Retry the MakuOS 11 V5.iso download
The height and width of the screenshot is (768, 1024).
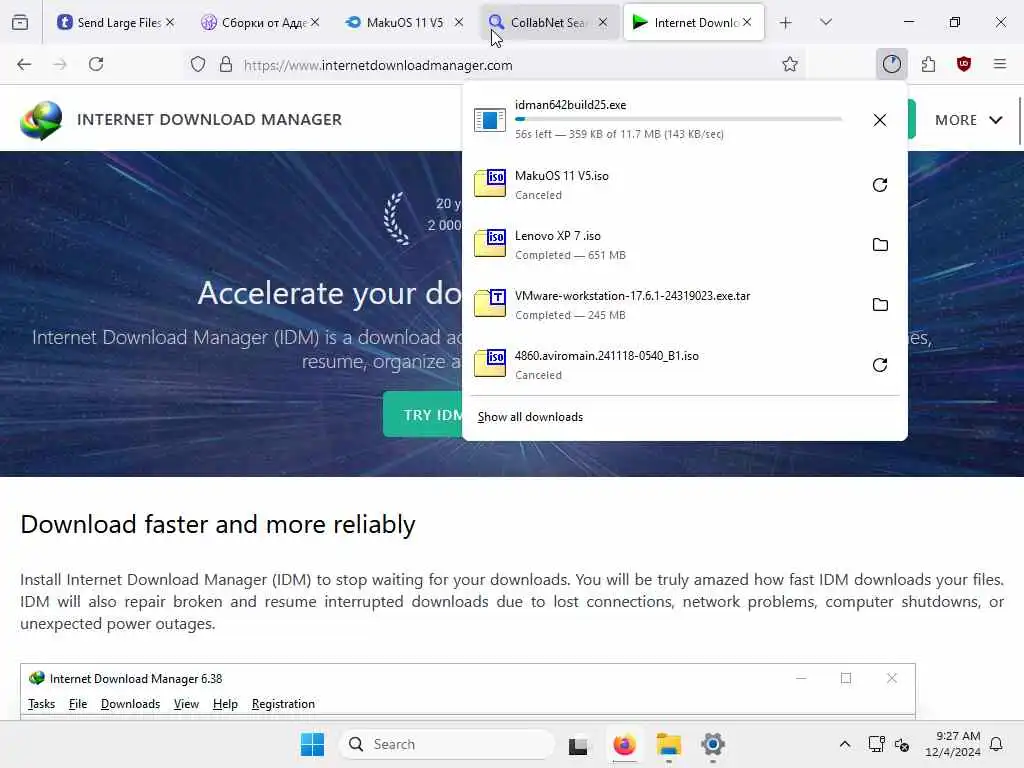[880, 185]
